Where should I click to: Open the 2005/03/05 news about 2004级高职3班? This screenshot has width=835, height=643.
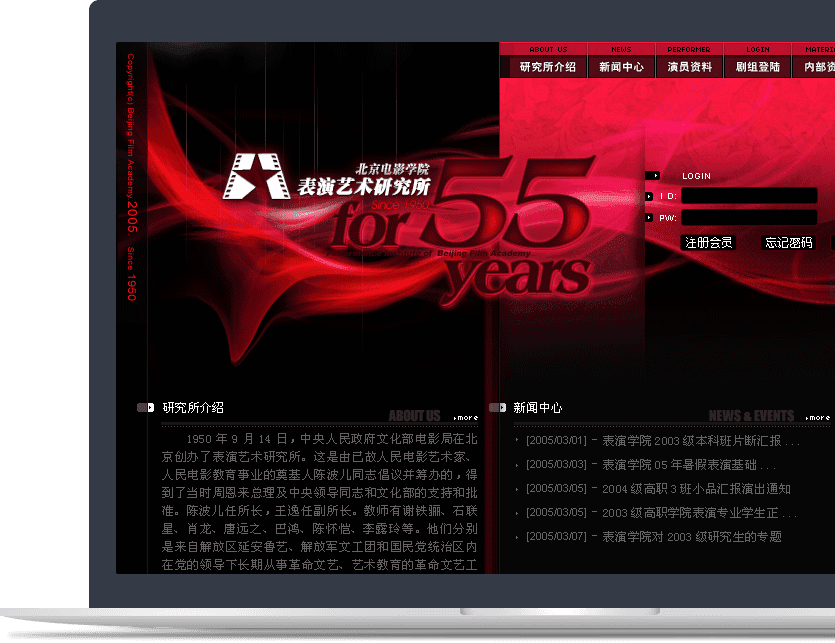[657, 489]
